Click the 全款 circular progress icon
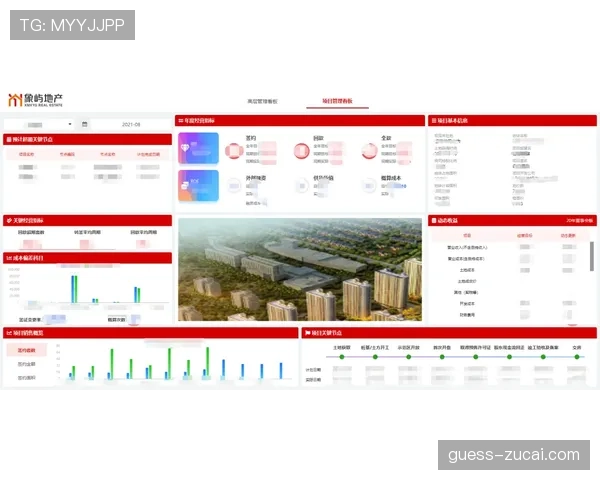 pos(368,150)
